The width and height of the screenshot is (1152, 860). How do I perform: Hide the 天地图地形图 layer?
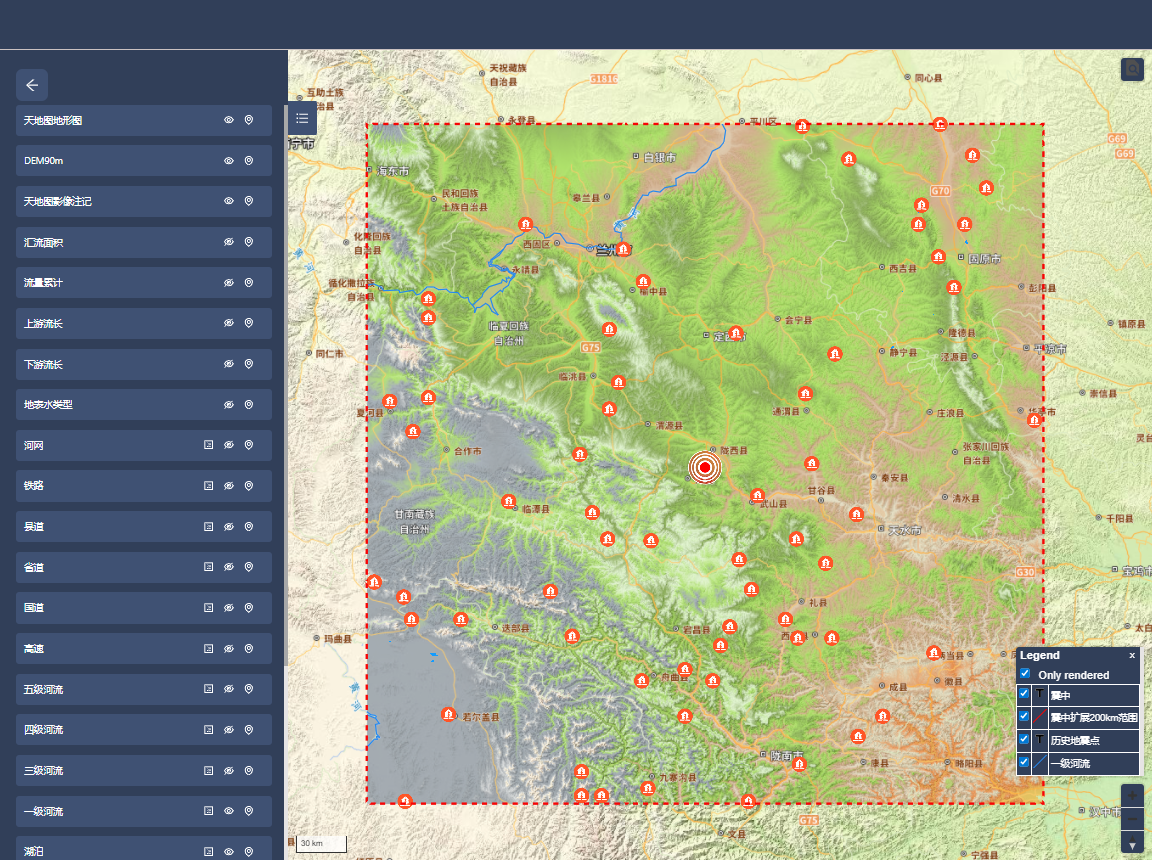pos(228,120)
